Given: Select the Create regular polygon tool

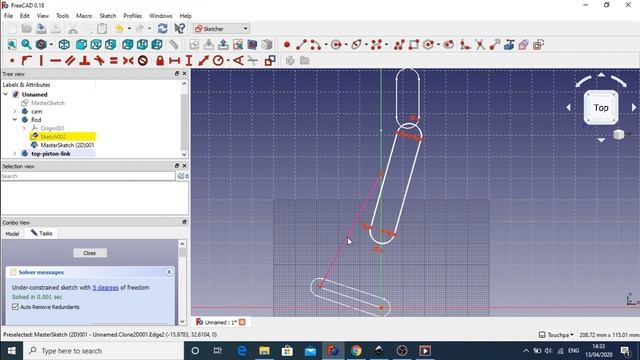Looking at the screenshot, I should 428,45.
